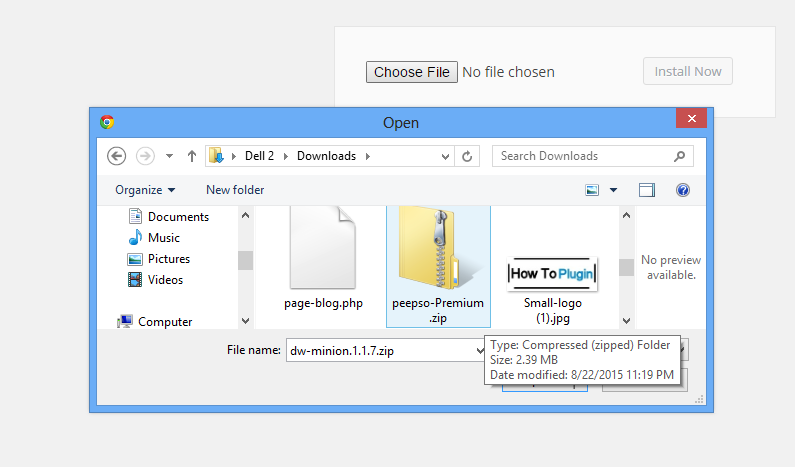Click New folder

coord(235,190)
